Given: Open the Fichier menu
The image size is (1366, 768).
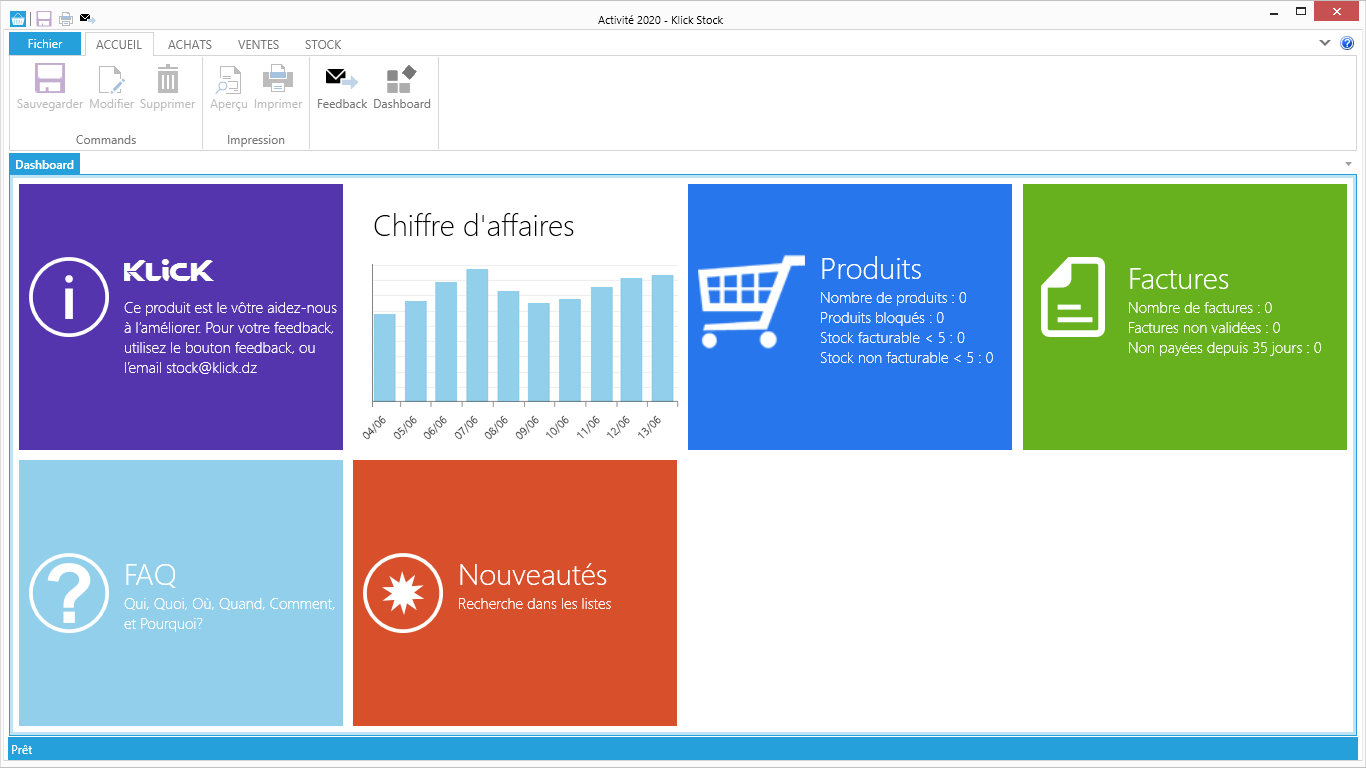Looking at the screenshot, I should click(x=45, y=44).
